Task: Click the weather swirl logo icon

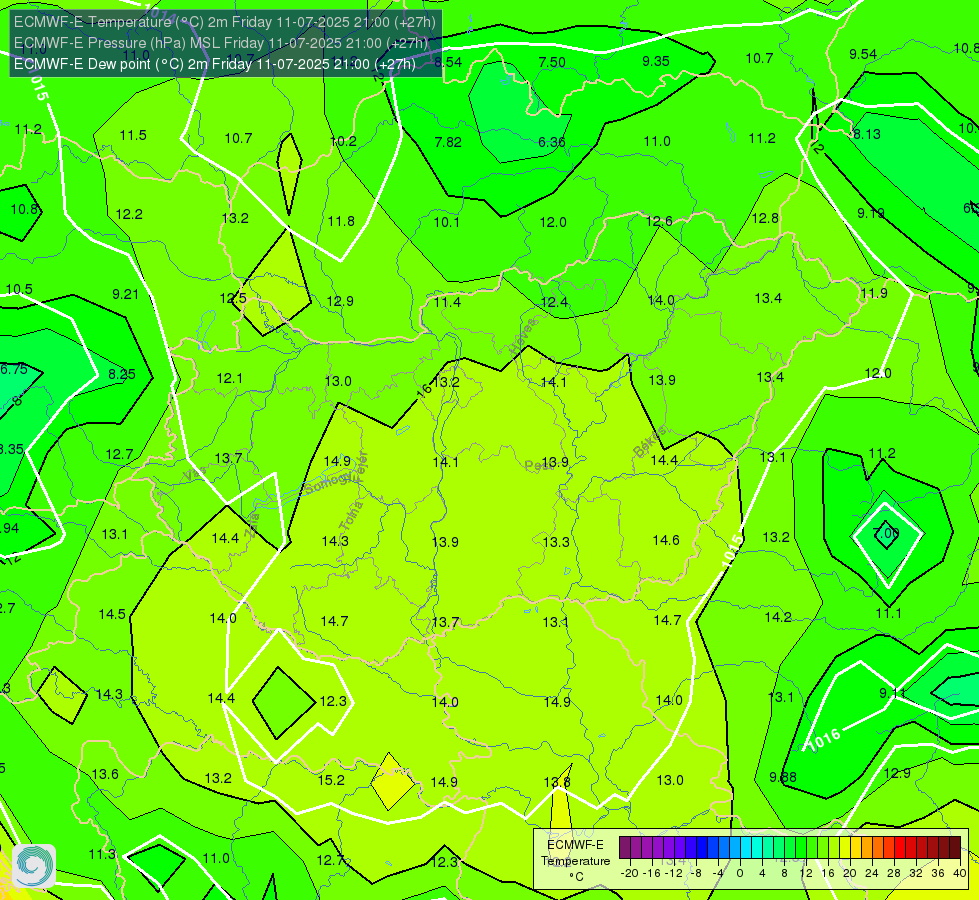Action: click(34, 866)
